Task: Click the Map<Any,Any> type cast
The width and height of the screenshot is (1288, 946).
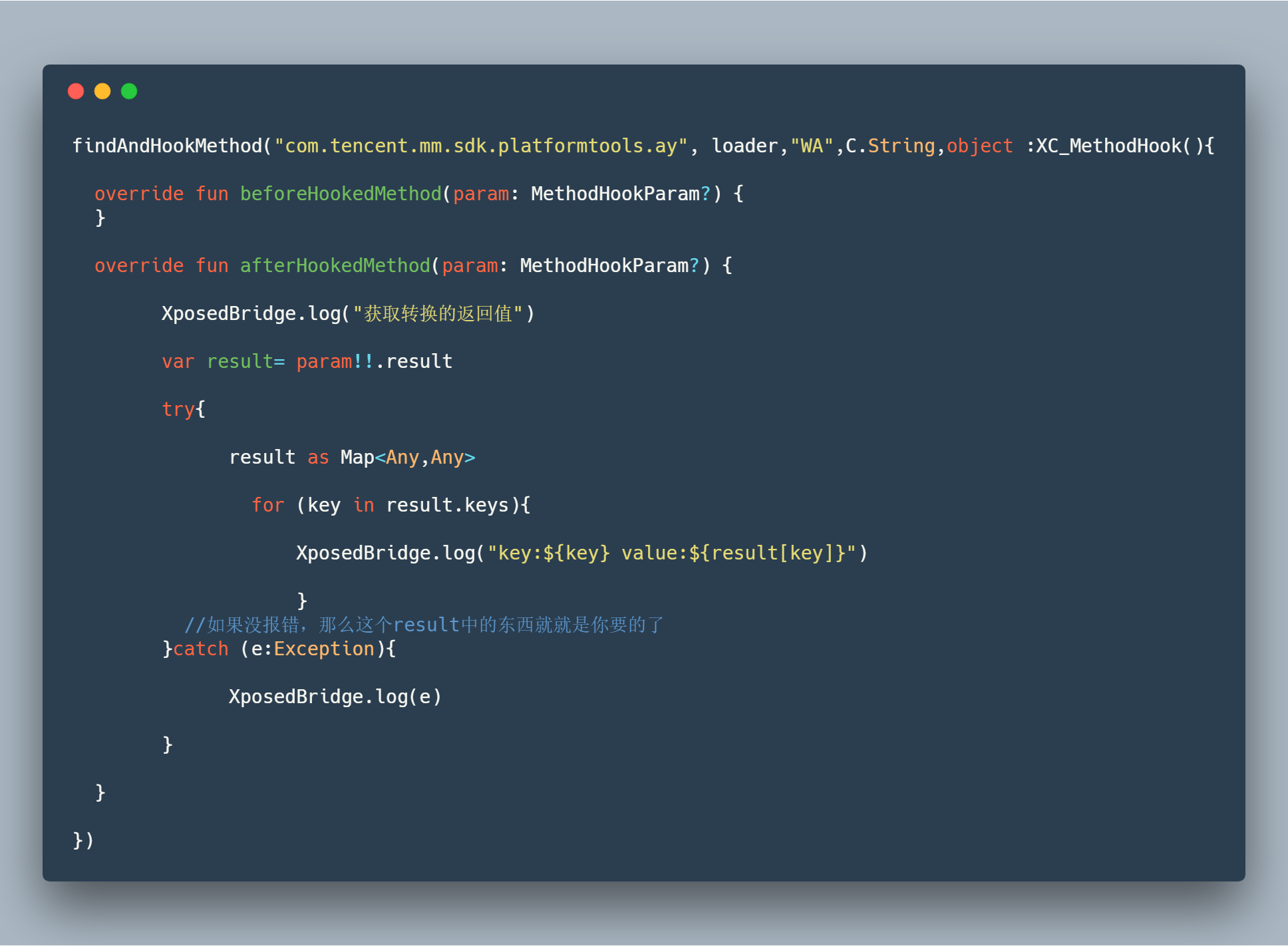Action: pos(407,457)
